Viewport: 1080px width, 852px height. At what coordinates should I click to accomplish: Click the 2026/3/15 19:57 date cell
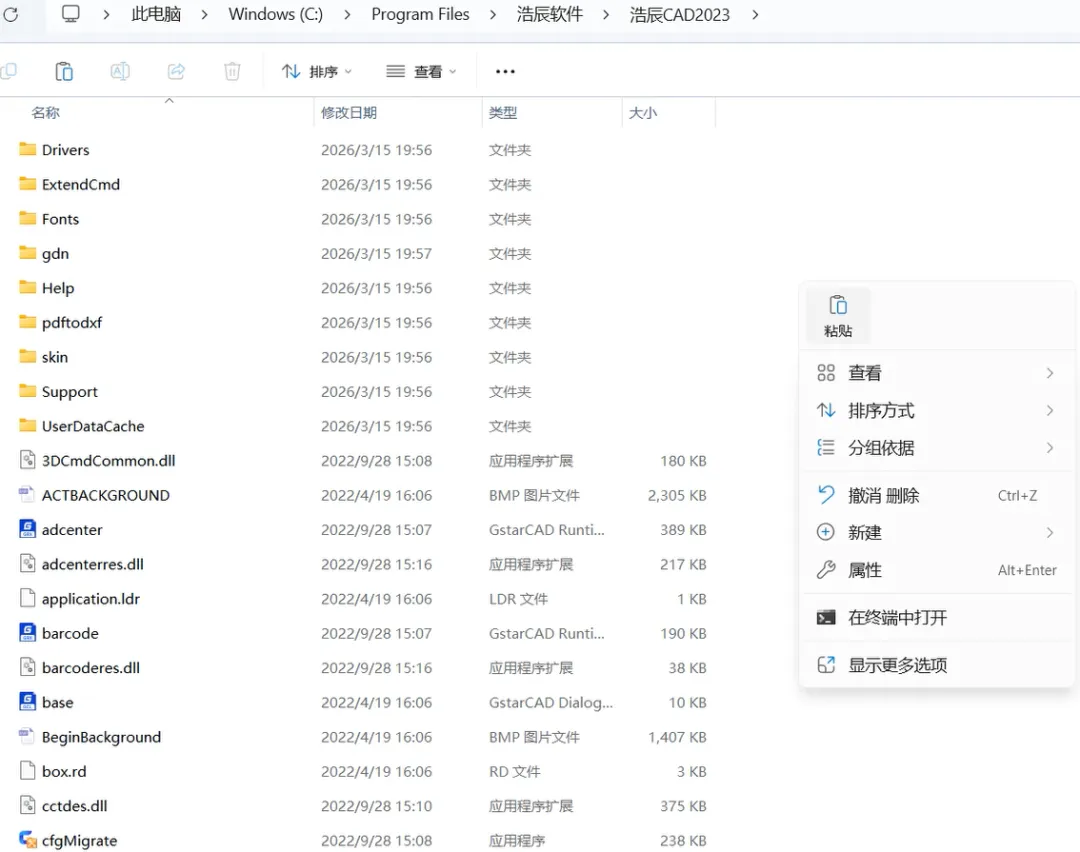pyautogui.click(x=376, y=253)
